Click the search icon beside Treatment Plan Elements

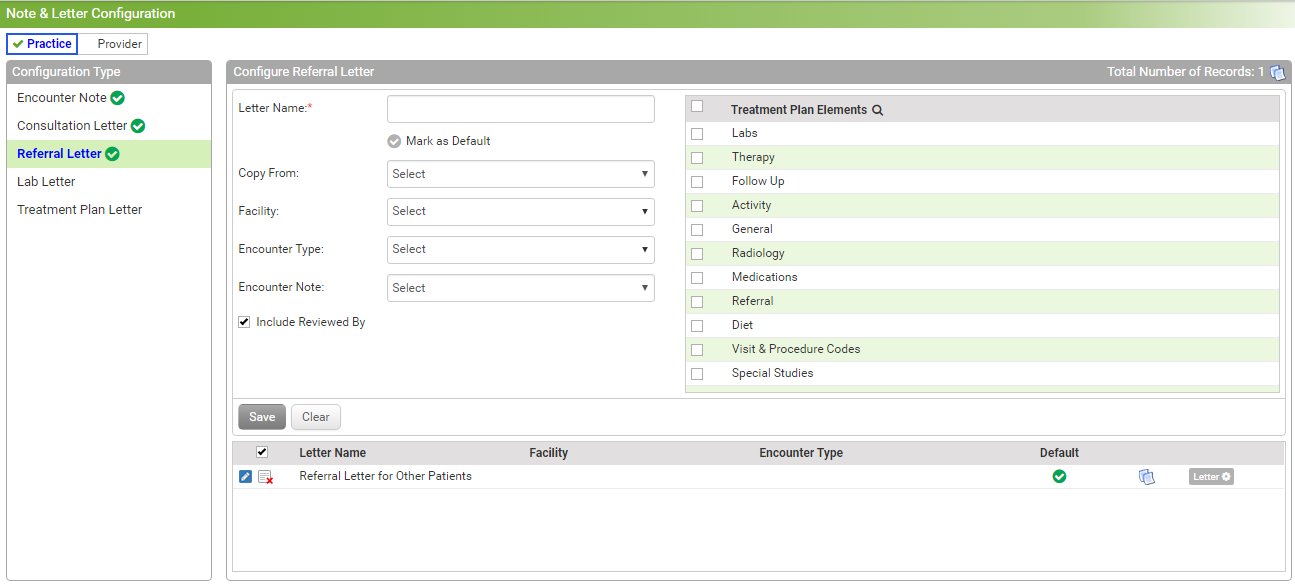[877, 110]
